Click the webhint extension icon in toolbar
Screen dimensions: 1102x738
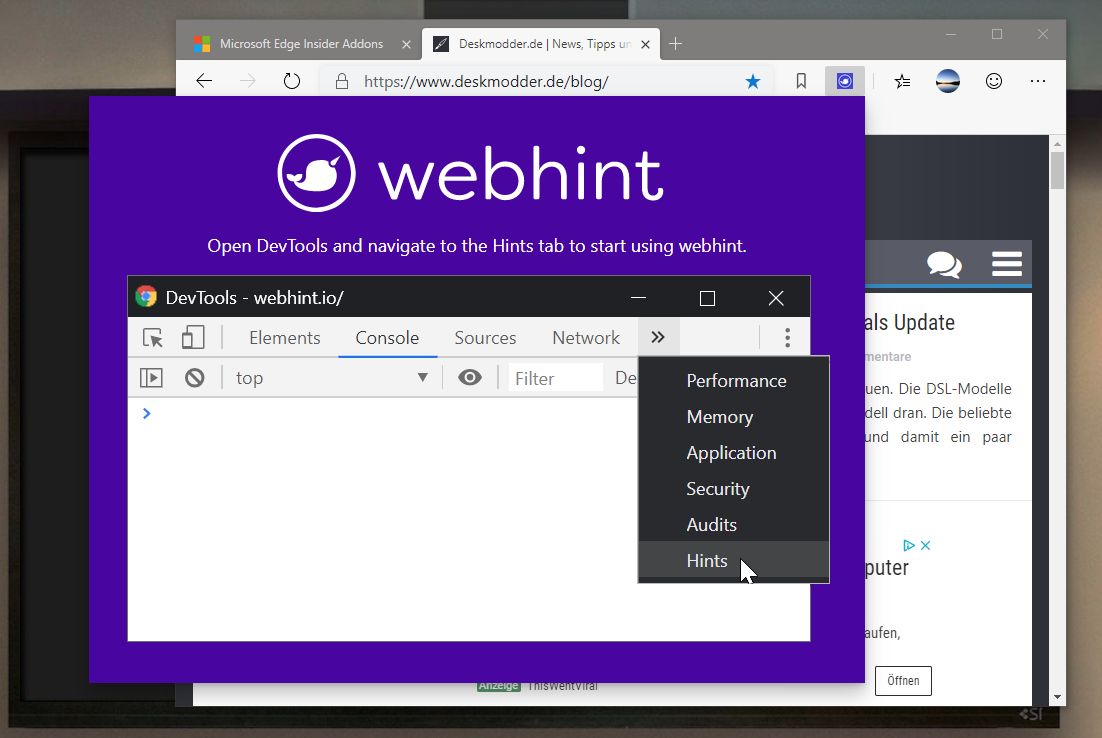(845, 81)
